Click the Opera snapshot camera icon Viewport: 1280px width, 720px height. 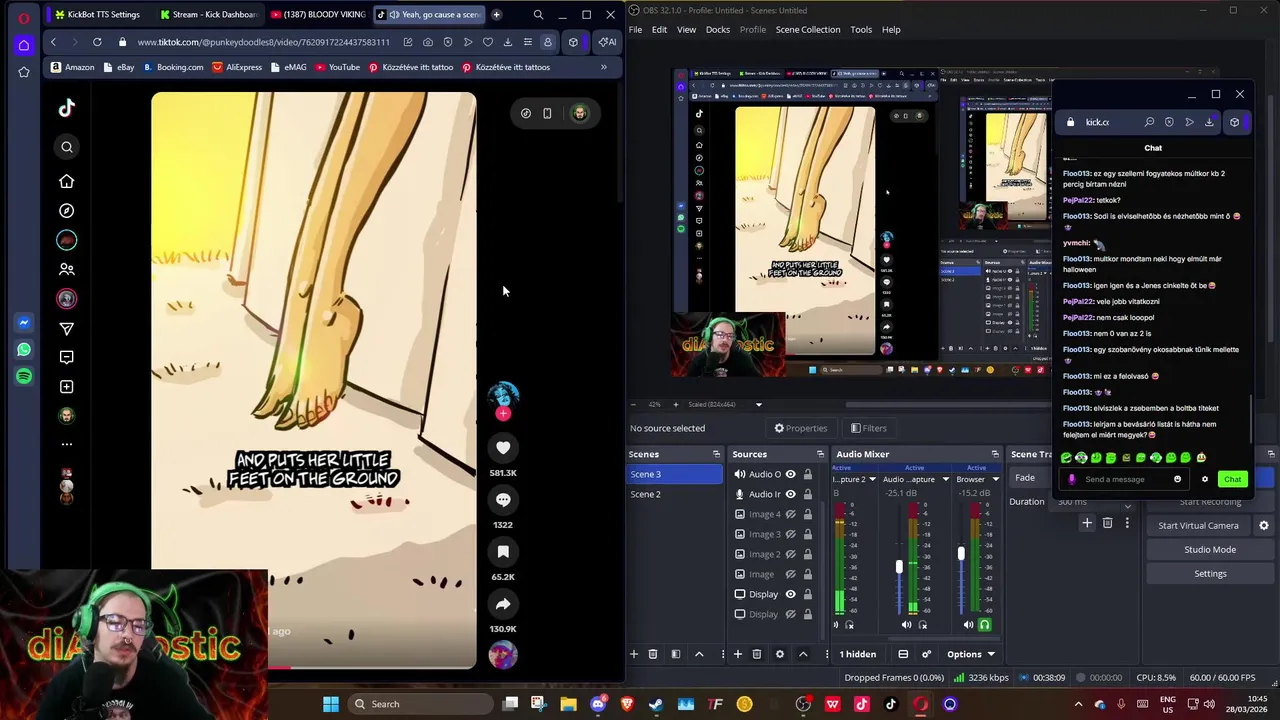[428, 42]
